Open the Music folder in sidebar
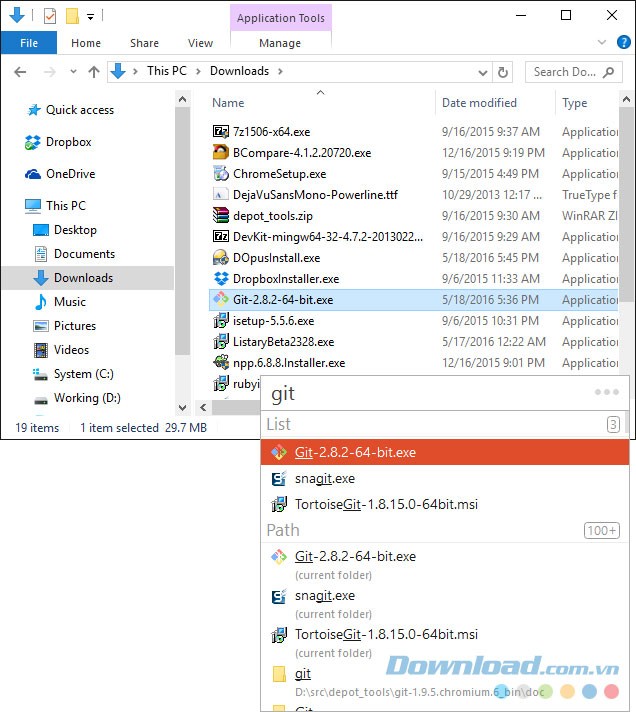This screenshot has height=712, width=636. pos(59,302)
